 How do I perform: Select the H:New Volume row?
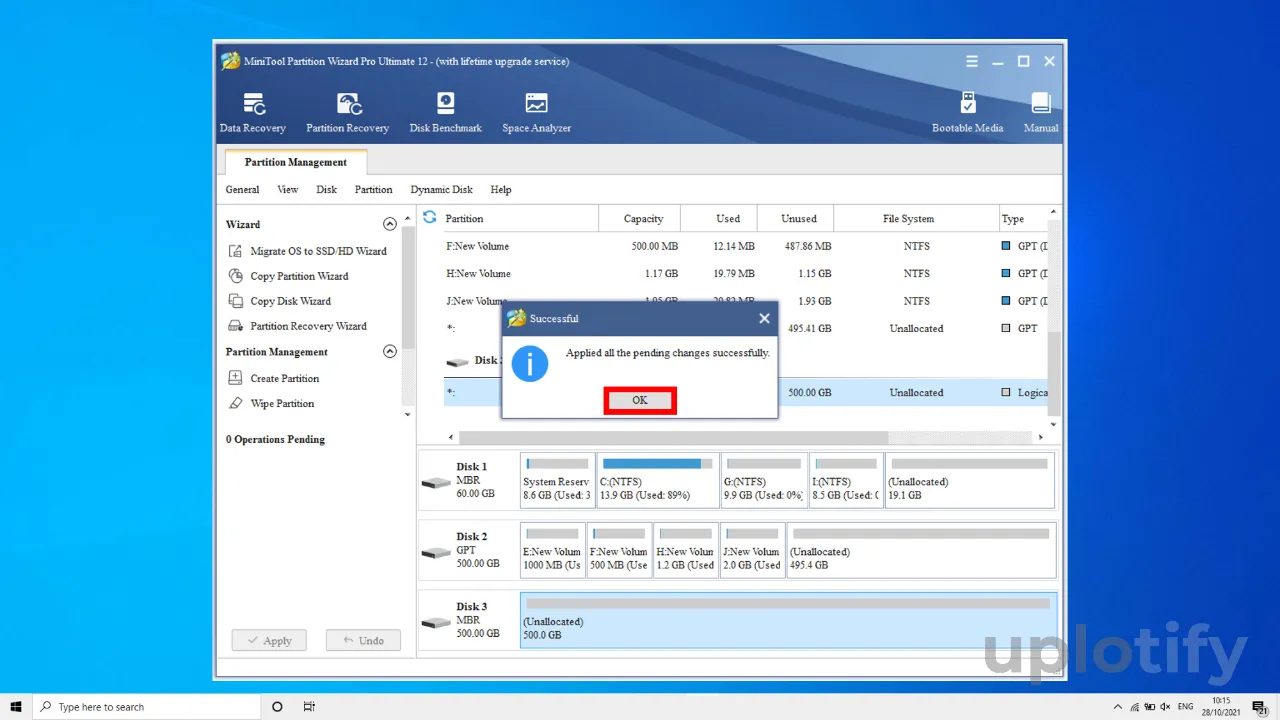745,273
